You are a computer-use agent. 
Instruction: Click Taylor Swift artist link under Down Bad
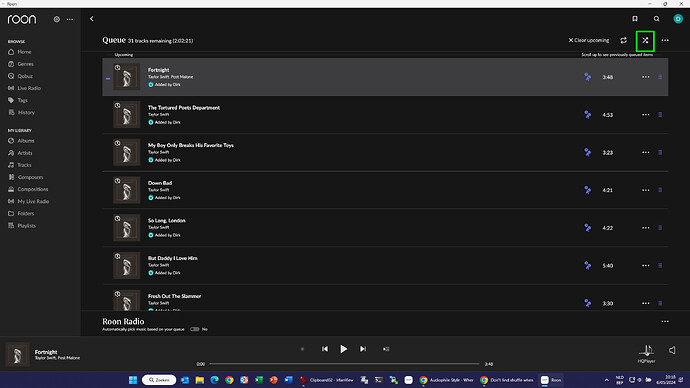click(x=158, y=190)
